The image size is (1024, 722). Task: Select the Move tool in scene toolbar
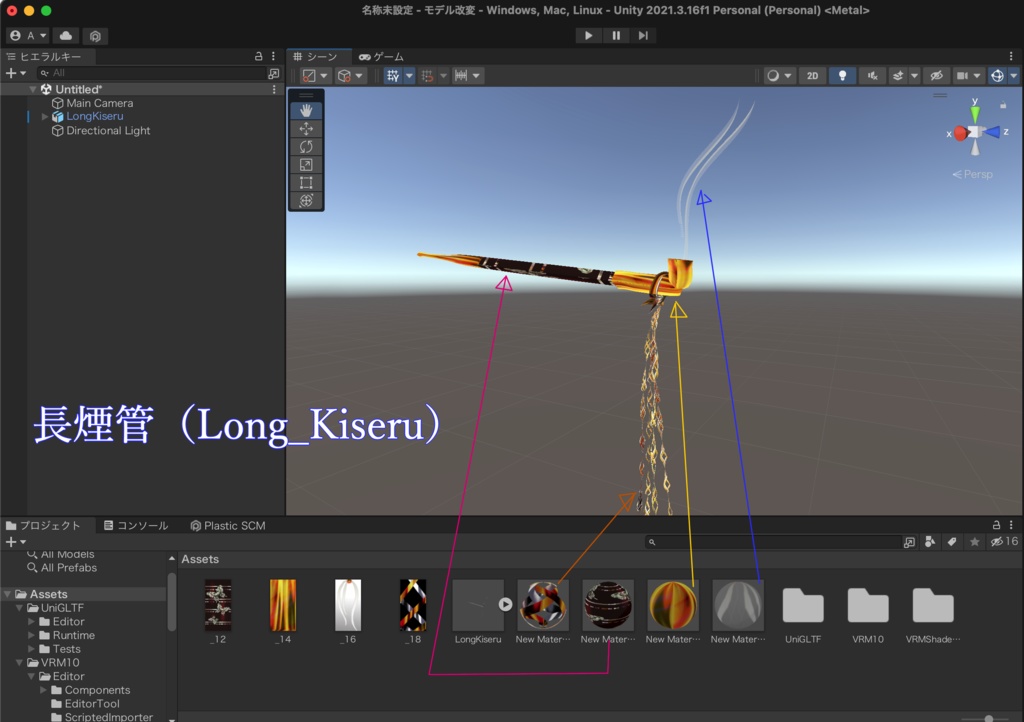[x=306, y=129]
